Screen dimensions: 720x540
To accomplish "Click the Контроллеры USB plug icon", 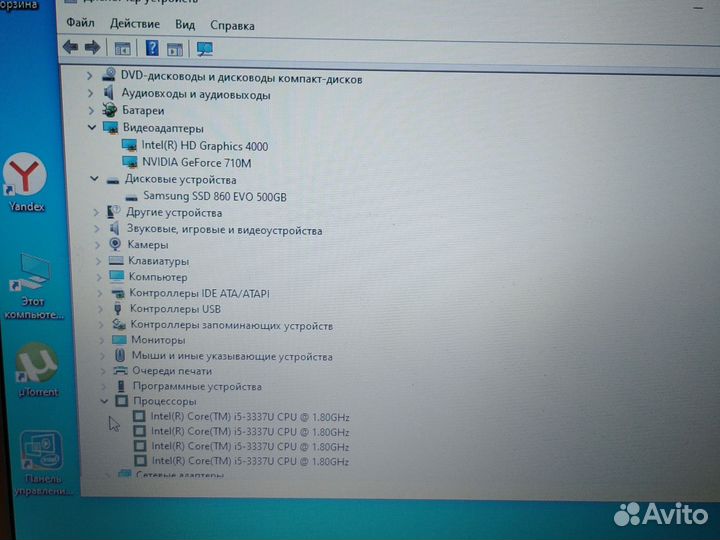I will [x=118, y=308].
